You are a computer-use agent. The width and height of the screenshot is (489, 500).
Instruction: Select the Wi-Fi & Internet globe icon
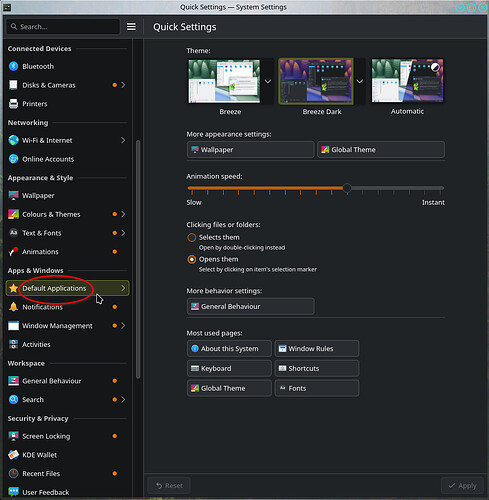pos(13,140)
